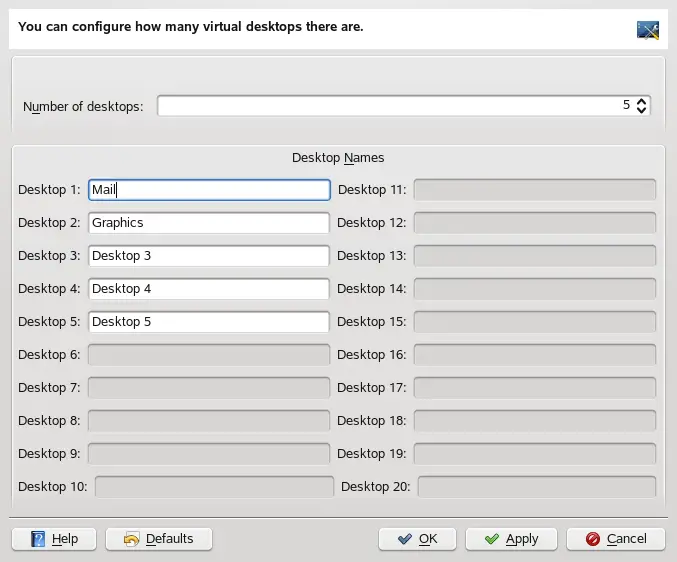Viewport: 677px width, 562px height.
Task: Cancel the desktop configuration dialog
Action: point(615,539)
